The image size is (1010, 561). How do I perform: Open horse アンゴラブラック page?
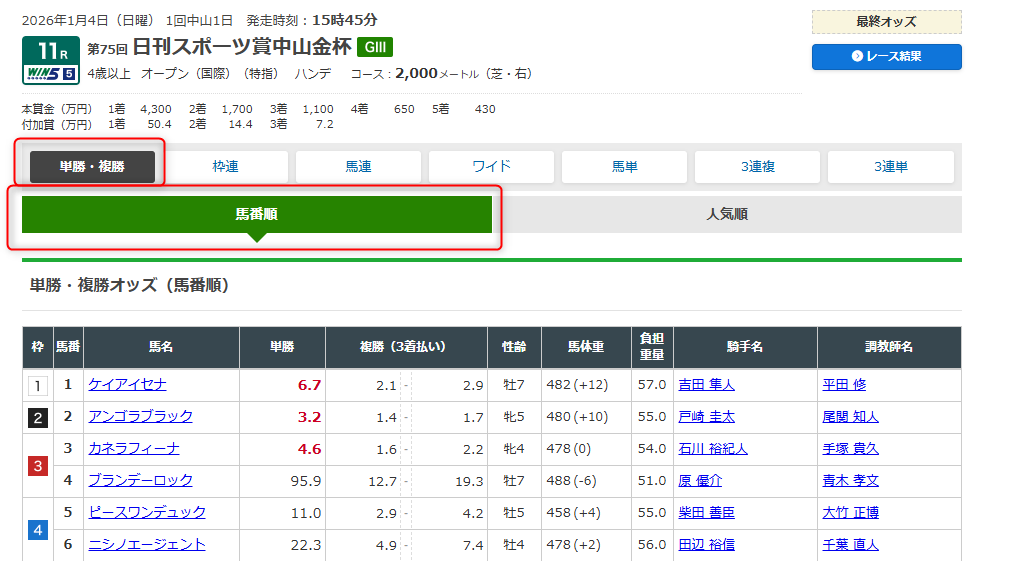pos(140,417)
